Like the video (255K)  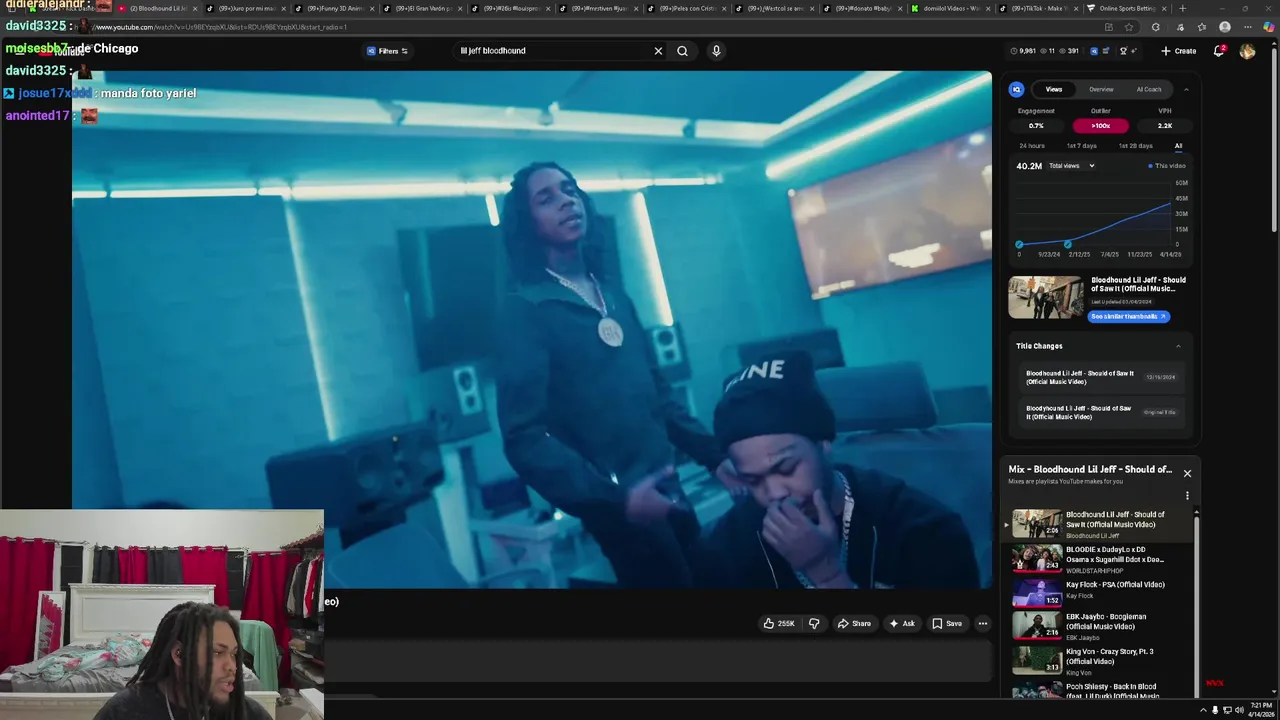click(x=779, y=624)
